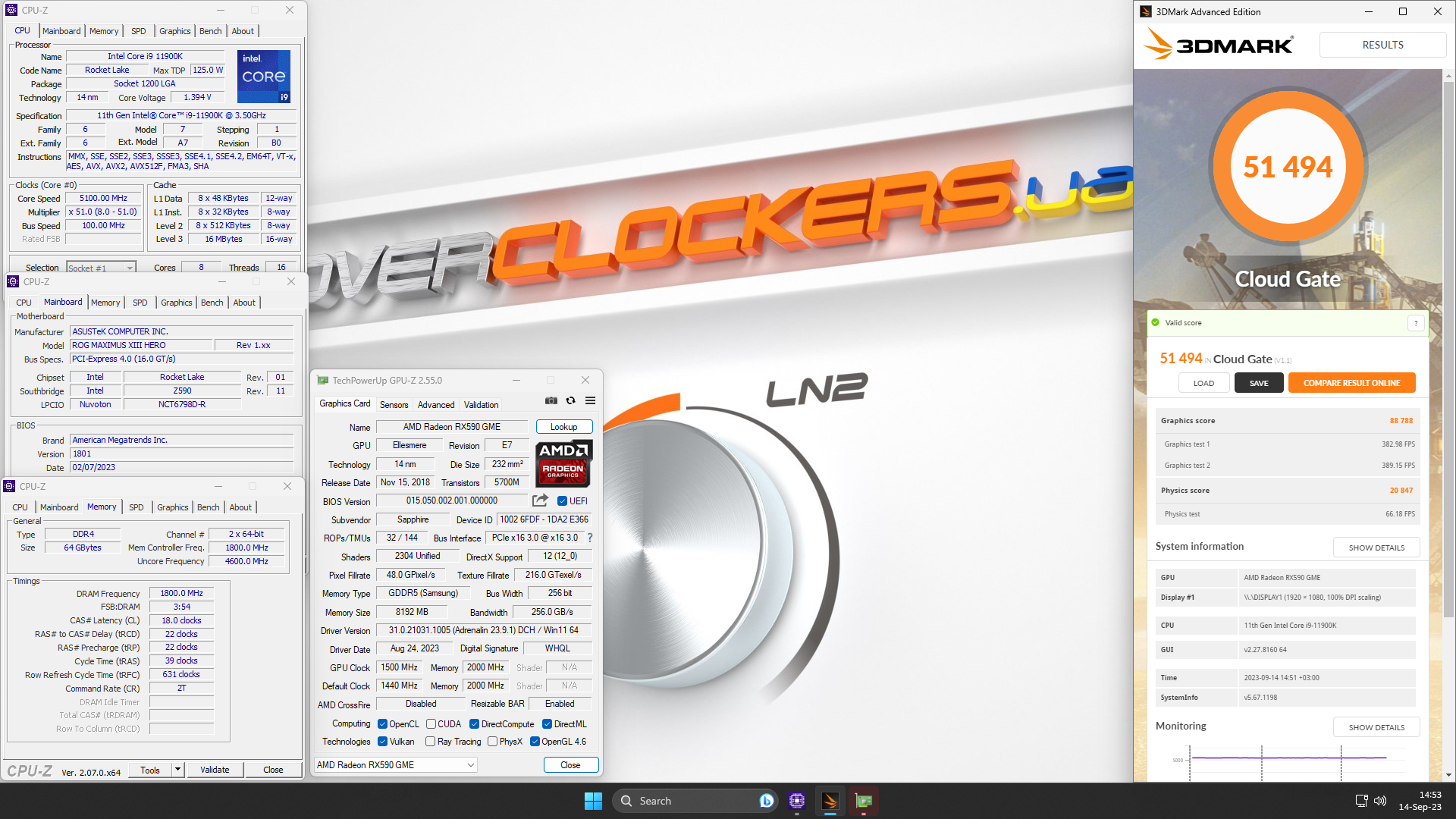Toggle the PhysX checkbox
This screenshot has height=819, width=1456.
492,742
